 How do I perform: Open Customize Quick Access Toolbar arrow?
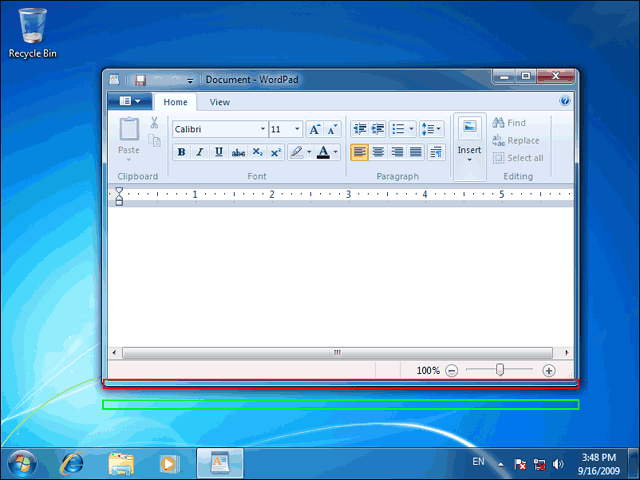coord(190,81)
